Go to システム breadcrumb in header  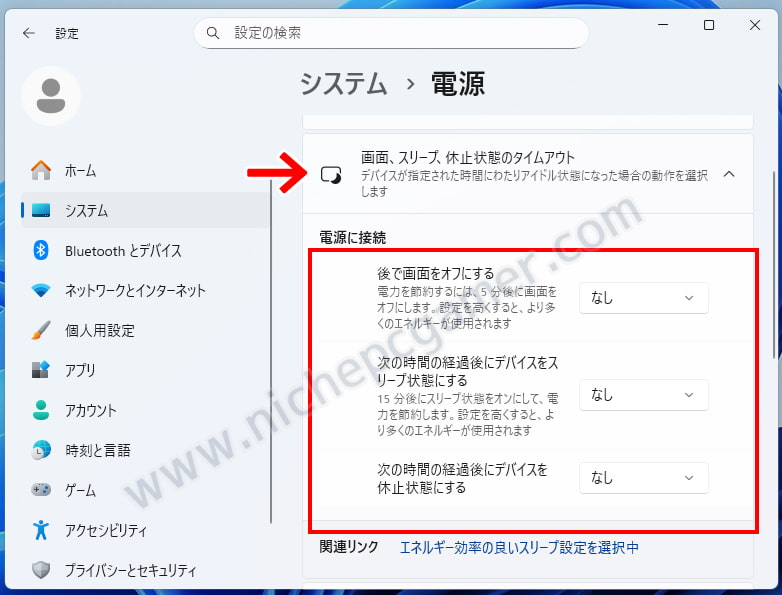pos(343,84)
